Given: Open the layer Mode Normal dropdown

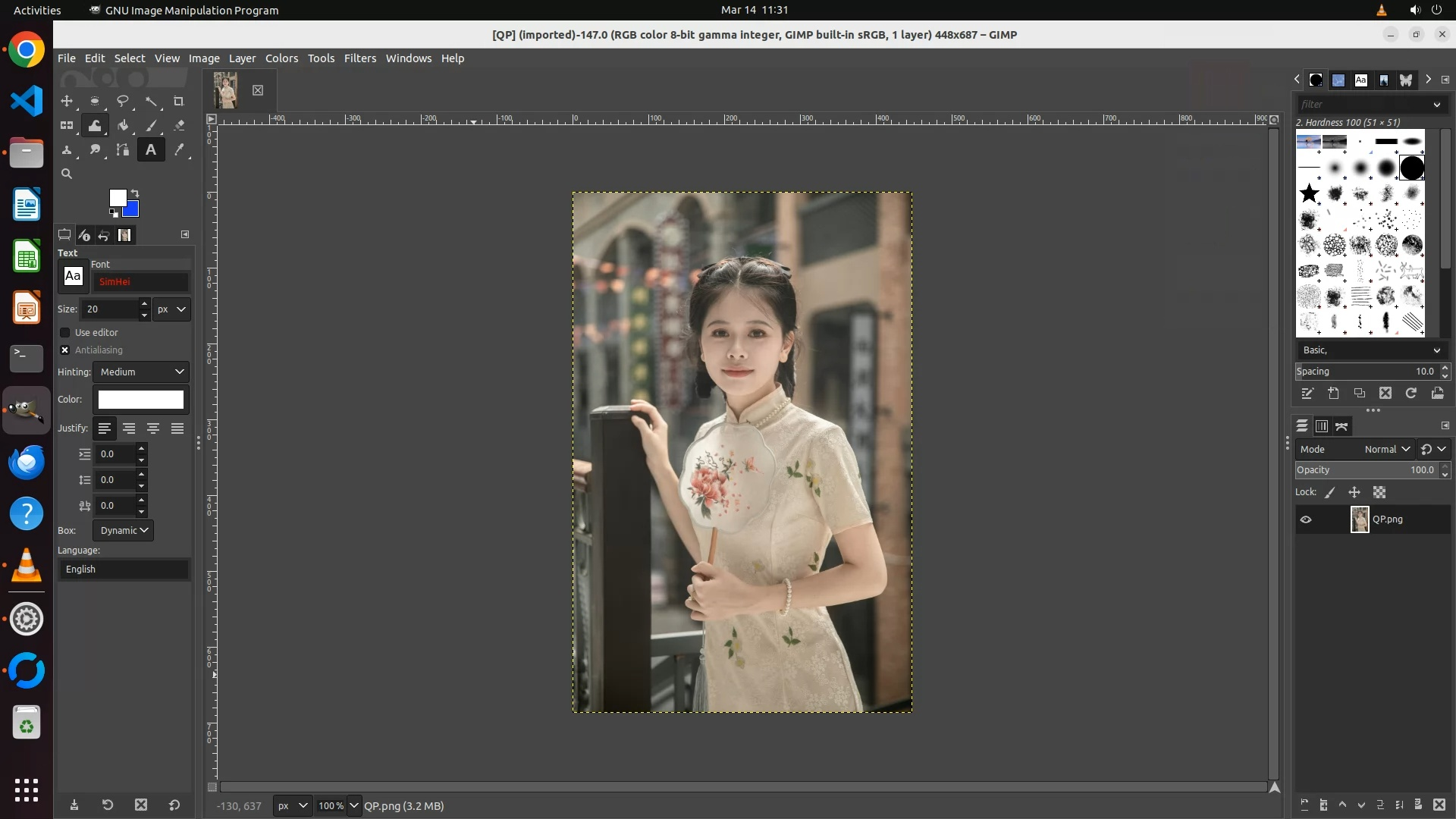Looking at the screenshot, I should pos(1387,450).
